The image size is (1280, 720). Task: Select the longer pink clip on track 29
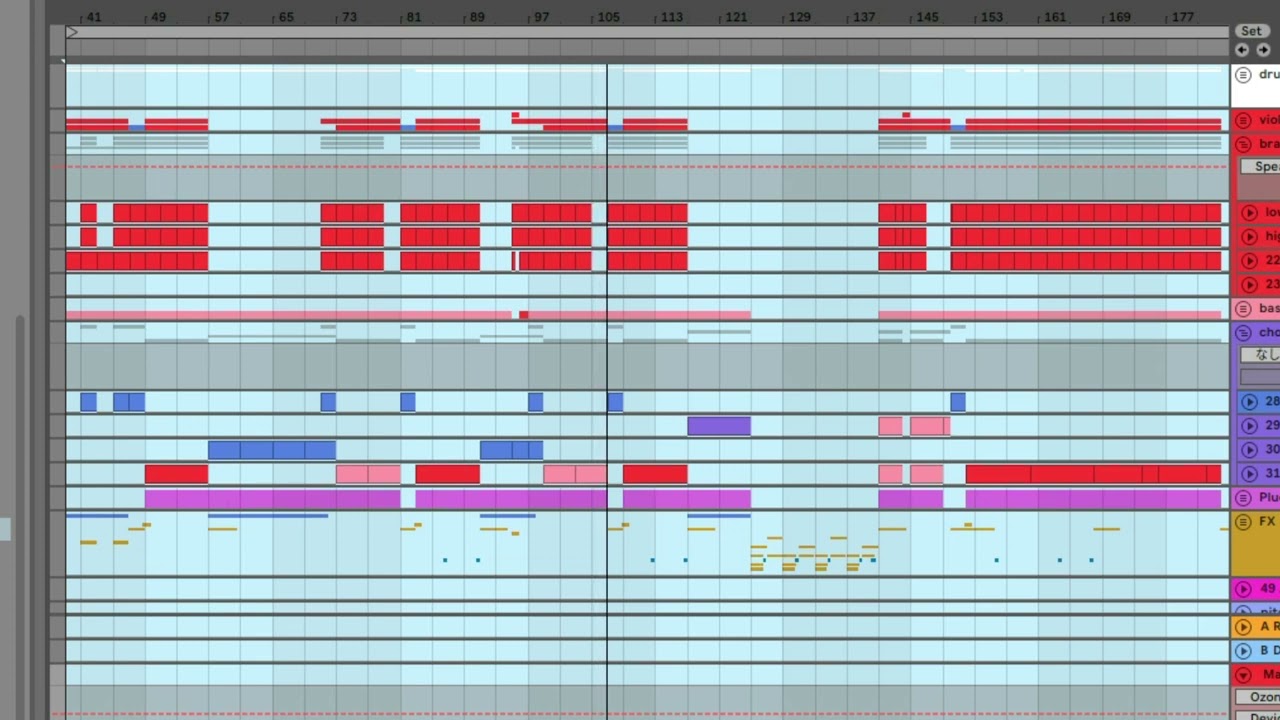coord(930,426)
